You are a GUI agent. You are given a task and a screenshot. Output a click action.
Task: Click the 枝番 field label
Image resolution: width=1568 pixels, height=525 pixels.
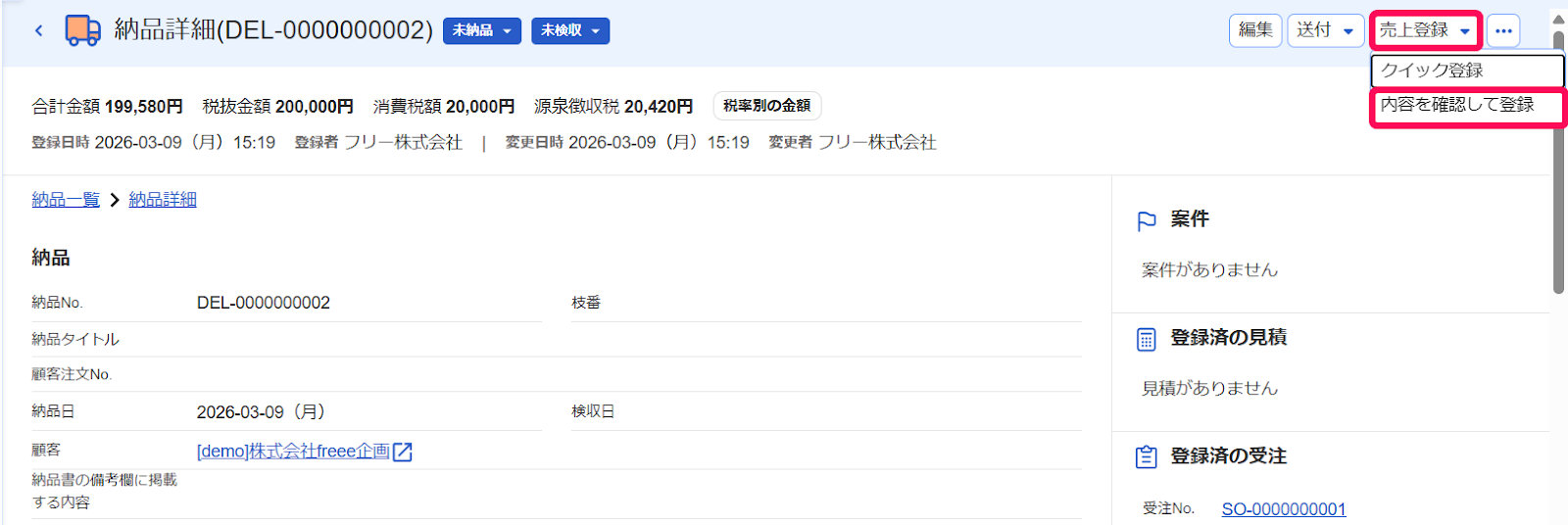[586, 303]
